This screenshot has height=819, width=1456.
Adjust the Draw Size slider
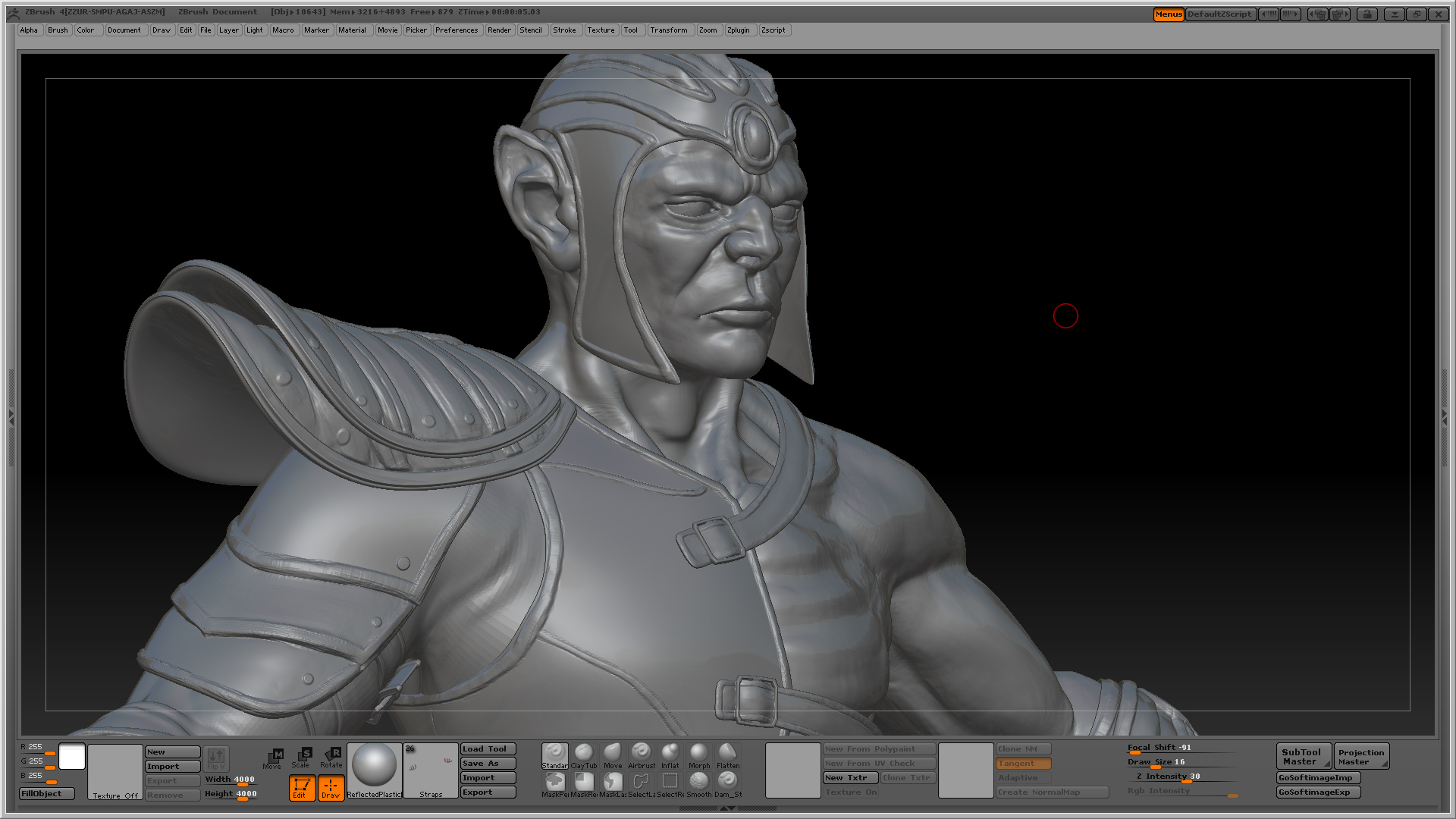[x=1183, y=763]
